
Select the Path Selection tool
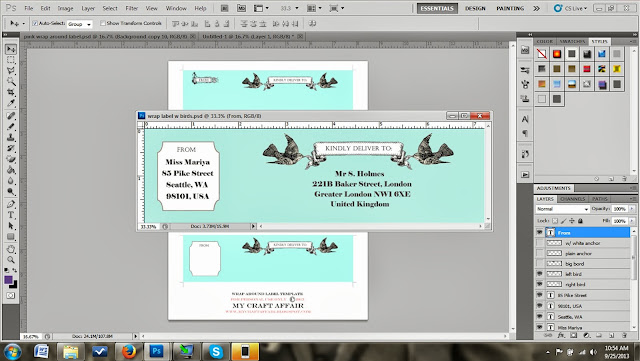tap(11, 225)
